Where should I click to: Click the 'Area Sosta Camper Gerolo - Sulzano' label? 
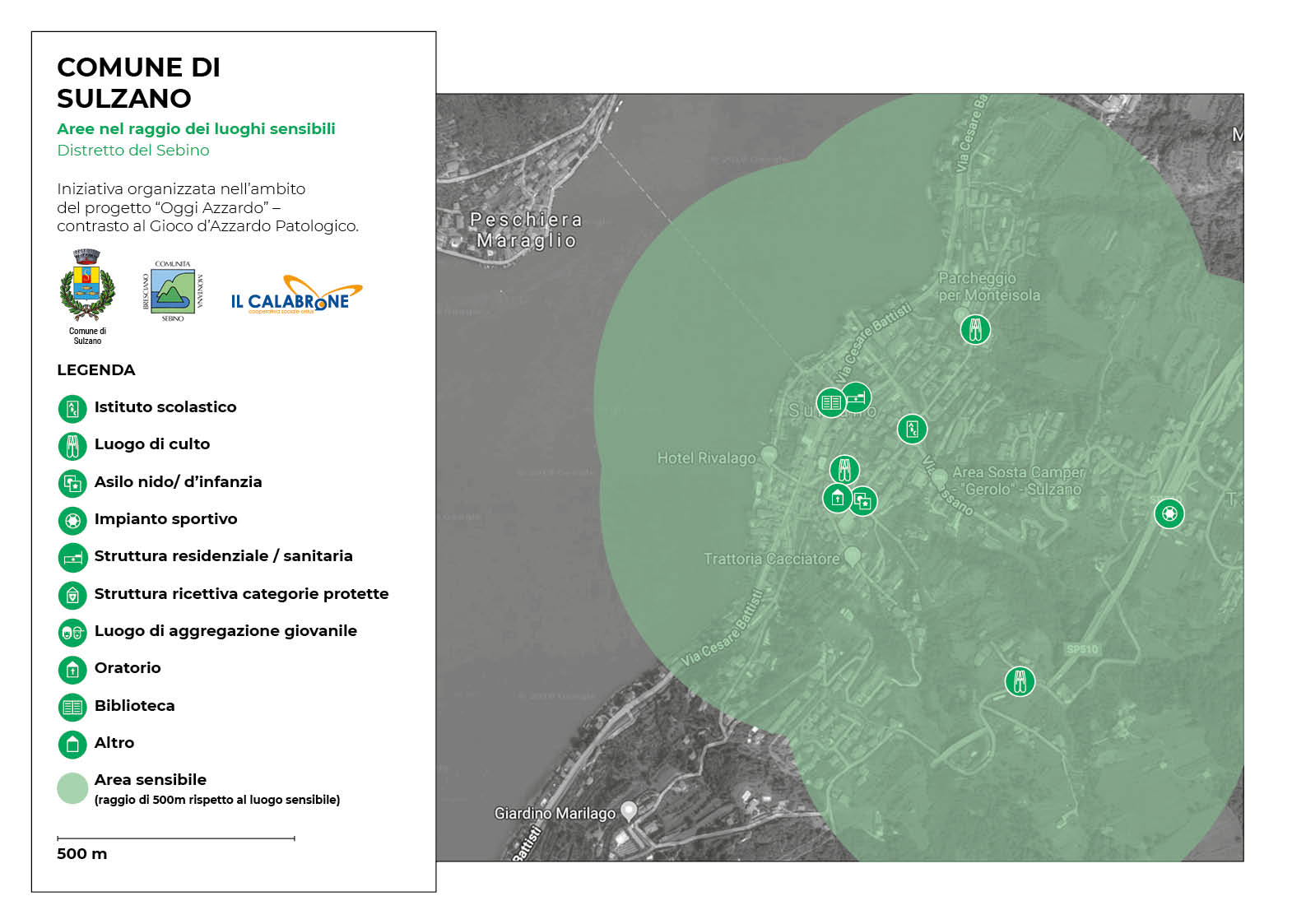1019,481
